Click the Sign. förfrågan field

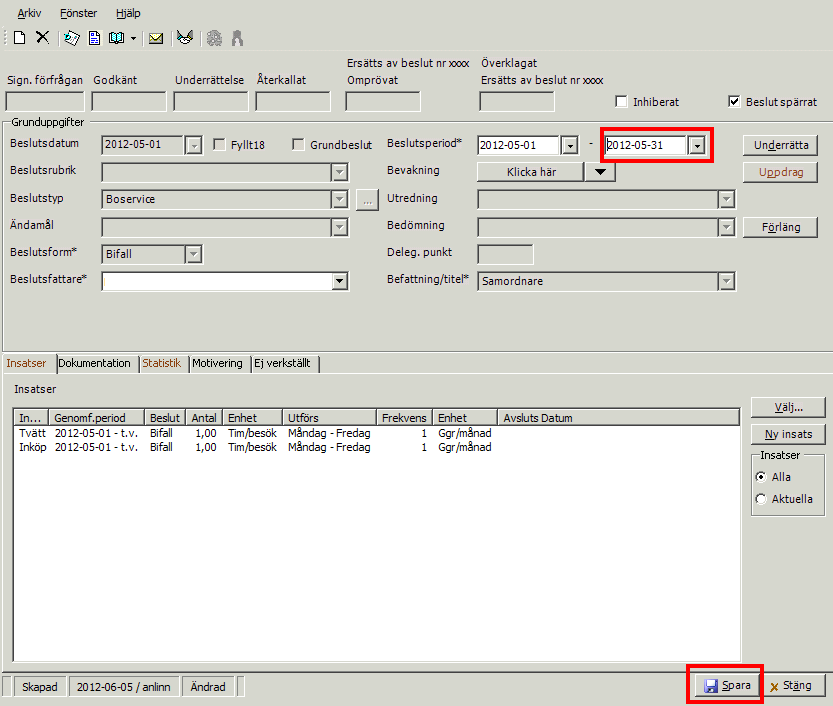click(45, 101)
